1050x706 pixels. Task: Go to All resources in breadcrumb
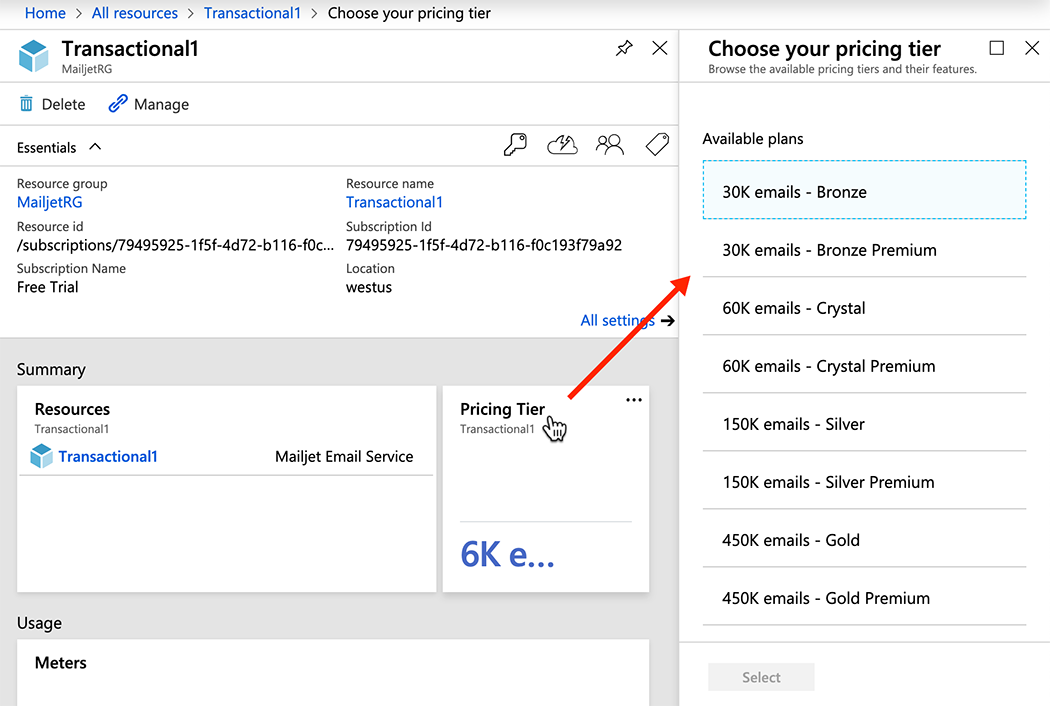[135, 13]
